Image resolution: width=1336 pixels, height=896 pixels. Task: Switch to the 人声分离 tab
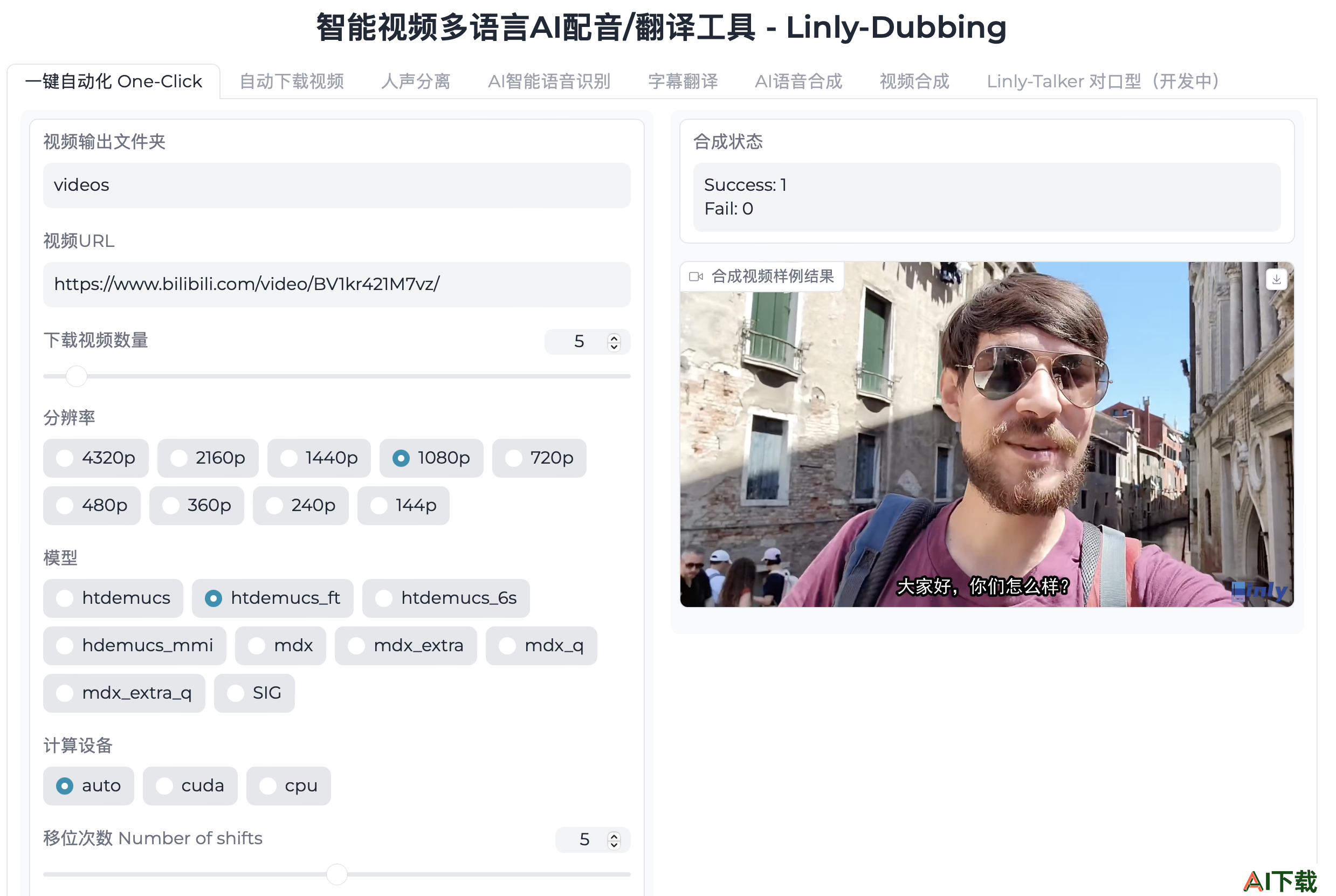tap(416, 81)
